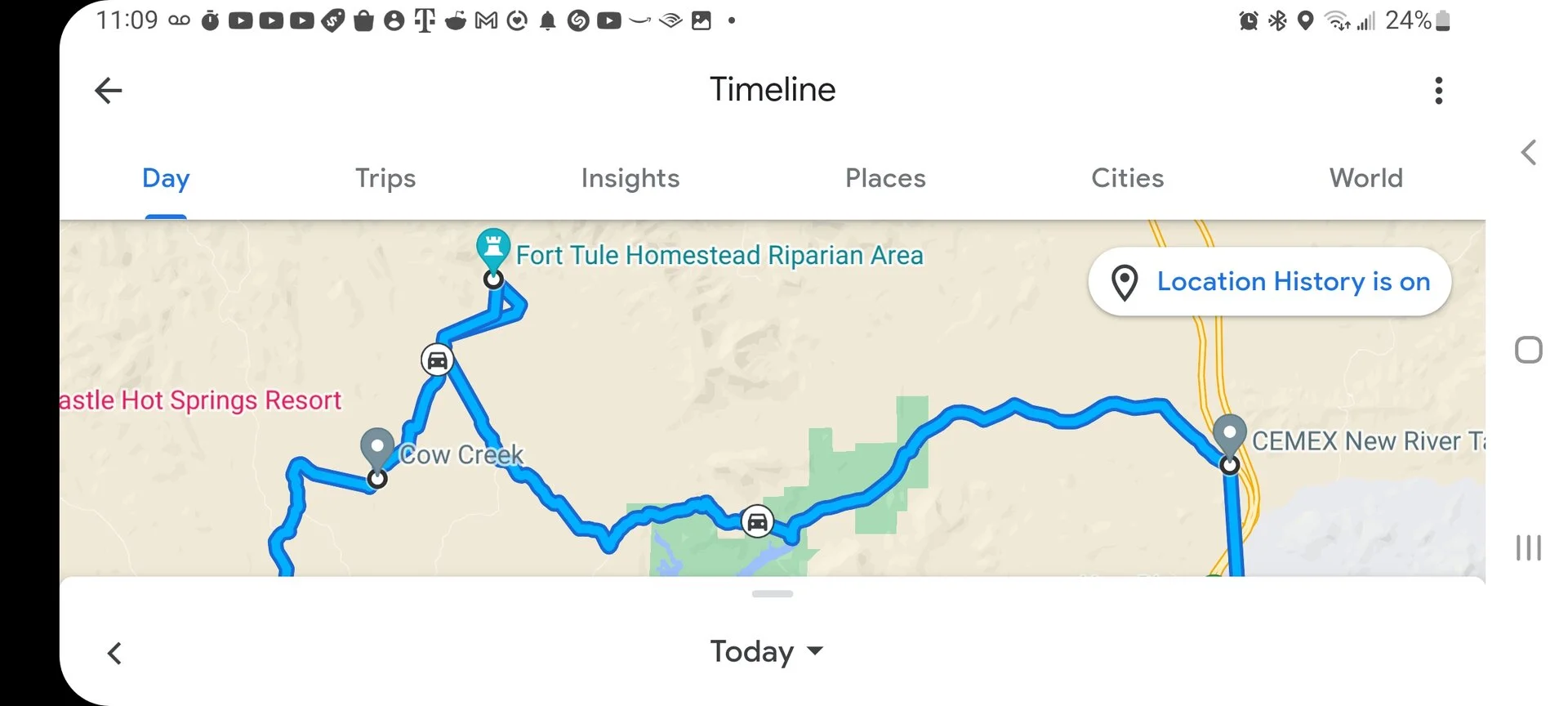Open the Android recent apps button

coord(1528,547)
